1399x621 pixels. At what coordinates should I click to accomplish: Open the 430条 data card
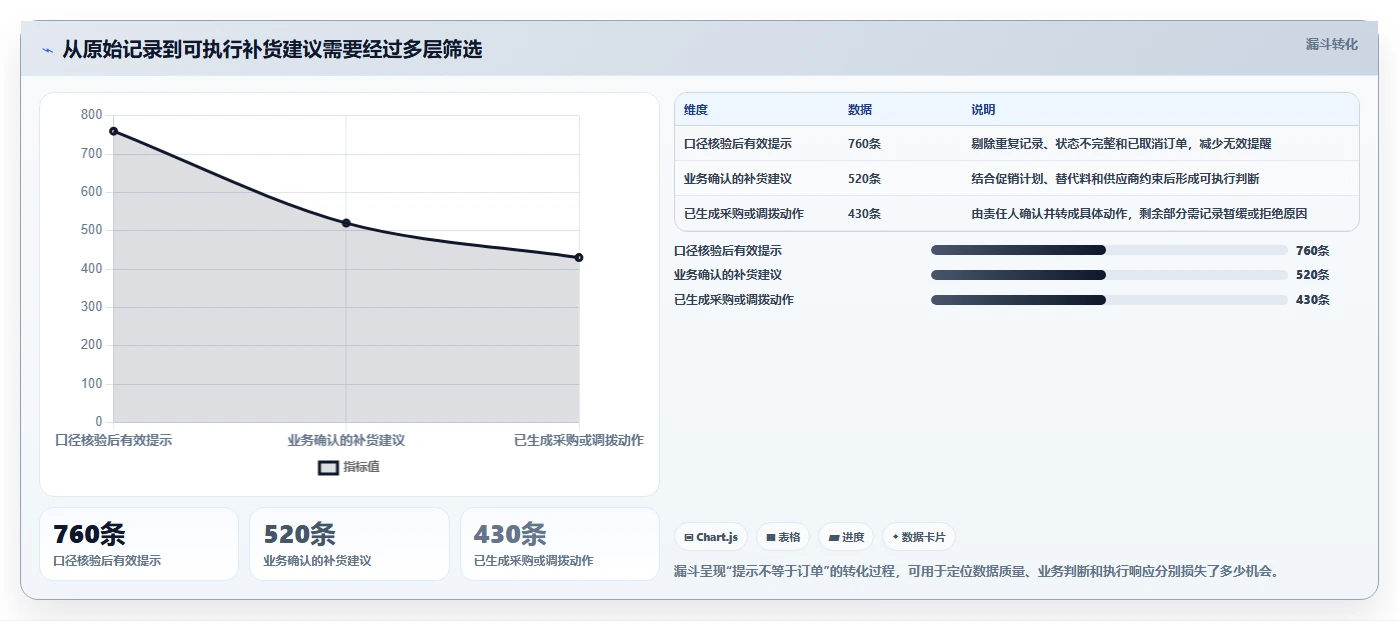click(560, 544)
